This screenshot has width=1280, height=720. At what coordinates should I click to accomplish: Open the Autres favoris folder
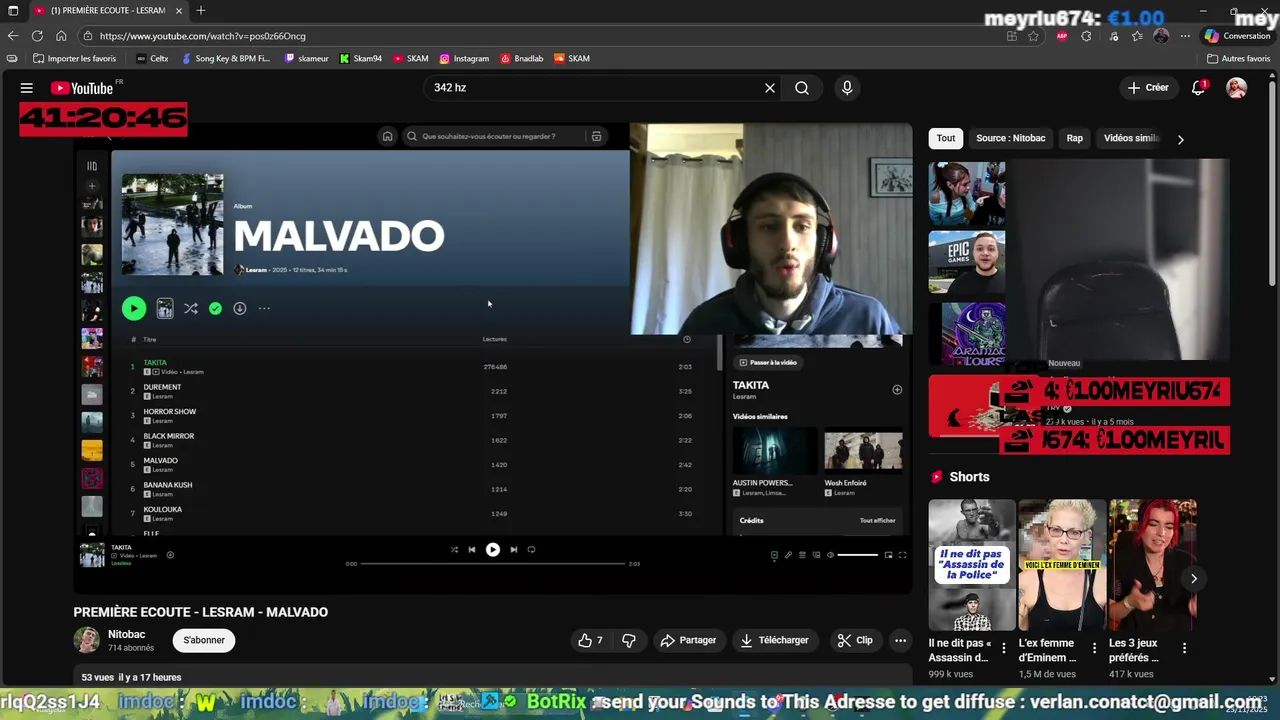(1239, 58)
